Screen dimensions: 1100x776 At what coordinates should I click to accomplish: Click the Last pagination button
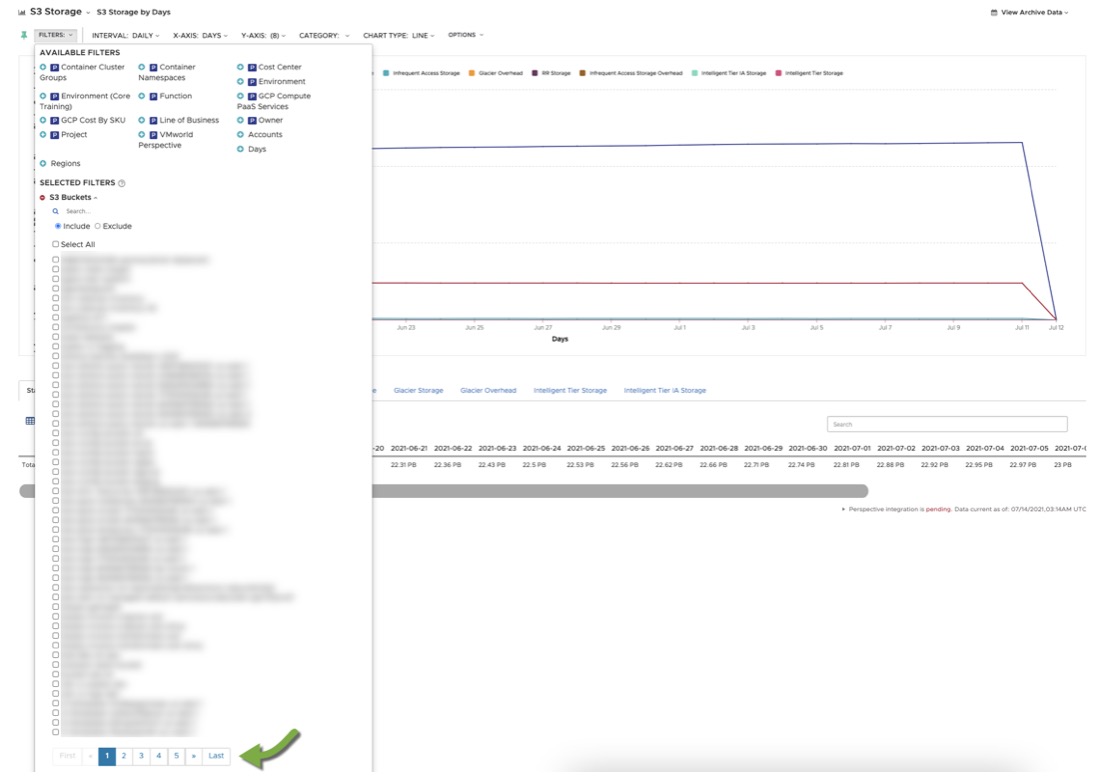216,756
